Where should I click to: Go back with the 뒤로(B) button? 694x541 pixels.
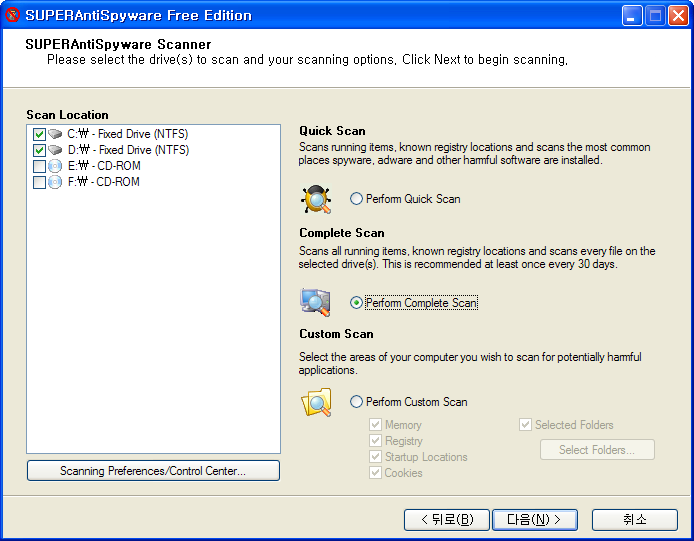(447, 520)
